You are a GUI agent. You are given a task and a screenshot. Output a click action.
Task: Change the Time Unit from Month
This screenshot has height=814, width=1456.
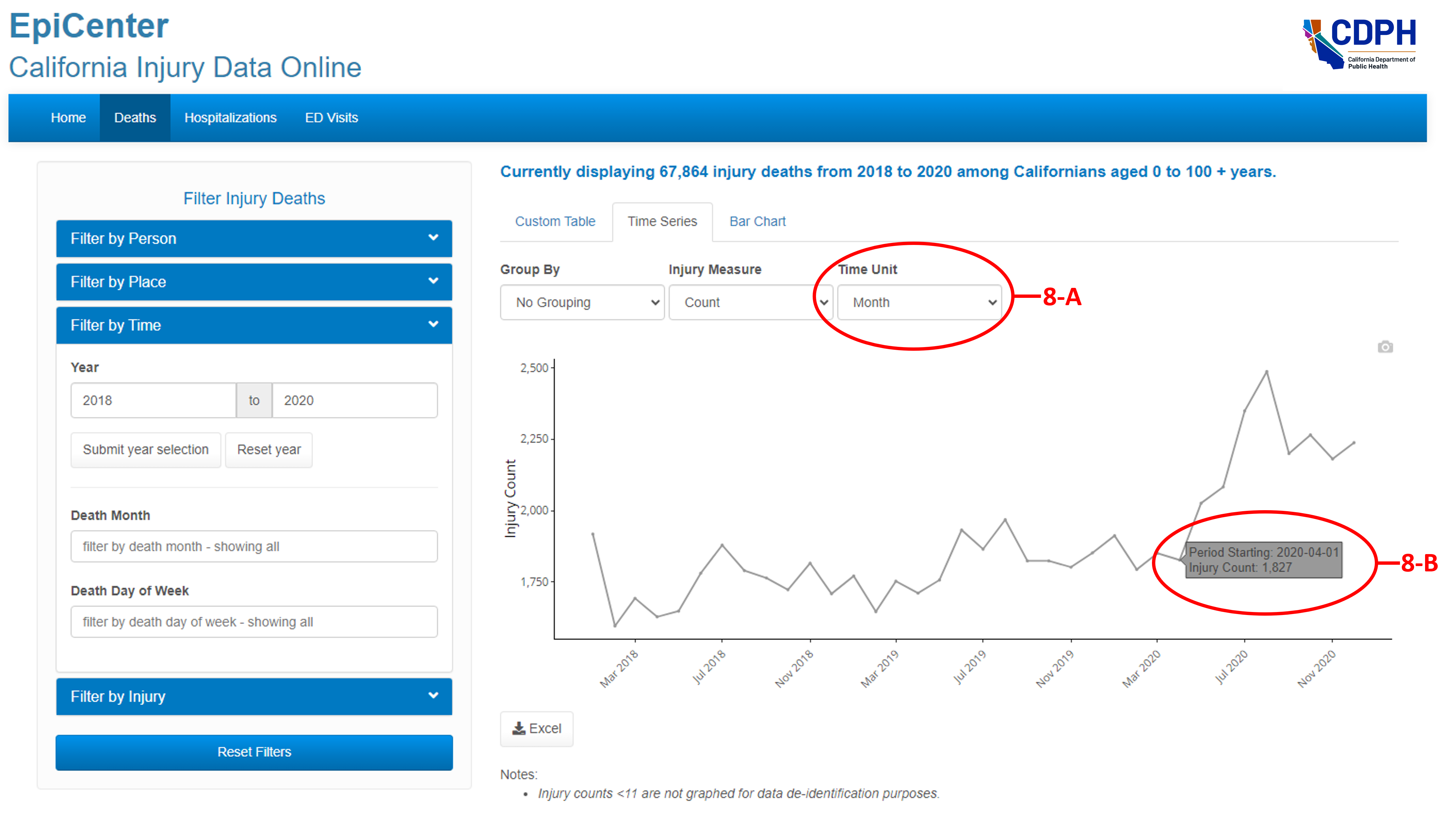click(x=919, y=303)
